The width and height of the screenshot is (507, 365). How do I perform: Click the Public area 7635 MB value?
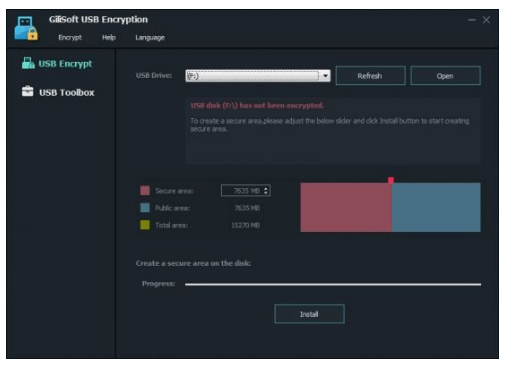point(247,208)
